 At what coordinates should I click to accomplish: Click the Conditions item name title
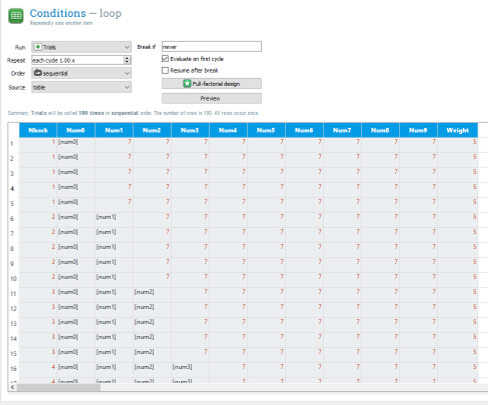click(x=58, y=13)
